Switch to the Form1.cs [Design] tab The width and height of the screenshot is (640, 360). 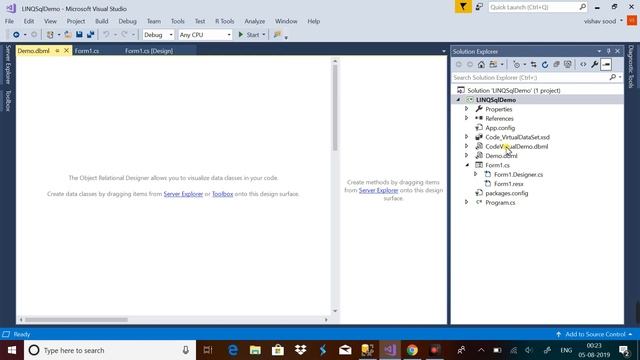coord(149,51)
